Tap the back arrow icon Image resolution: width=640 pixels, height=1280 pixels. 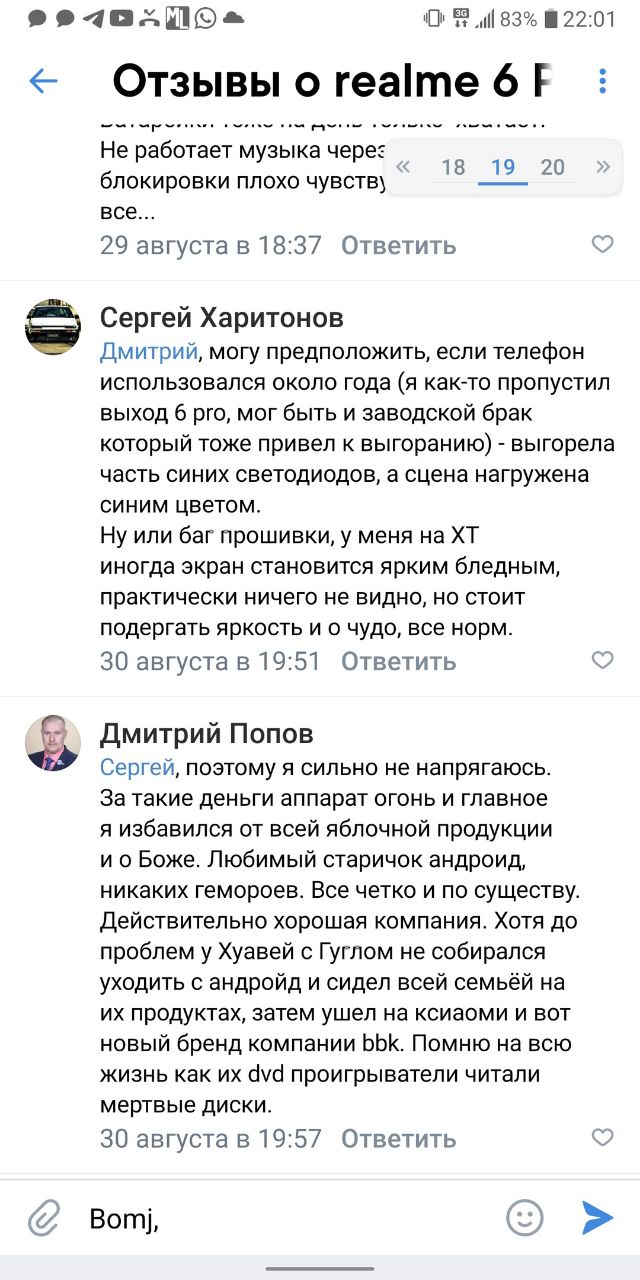click(43, 81)
